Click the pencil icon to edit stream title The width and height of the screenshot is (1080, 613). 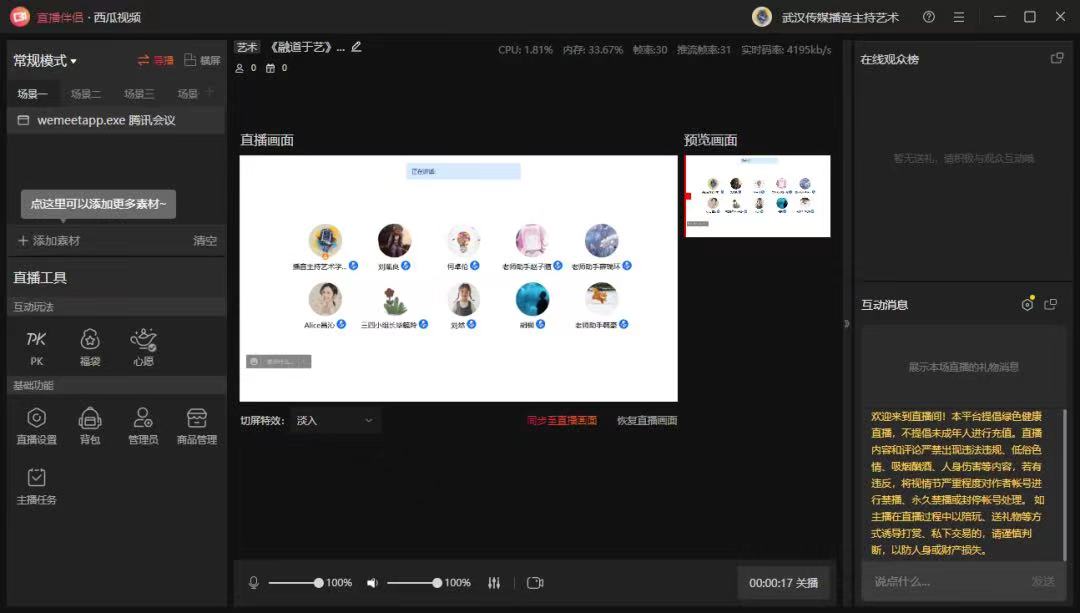pos(357,47)
